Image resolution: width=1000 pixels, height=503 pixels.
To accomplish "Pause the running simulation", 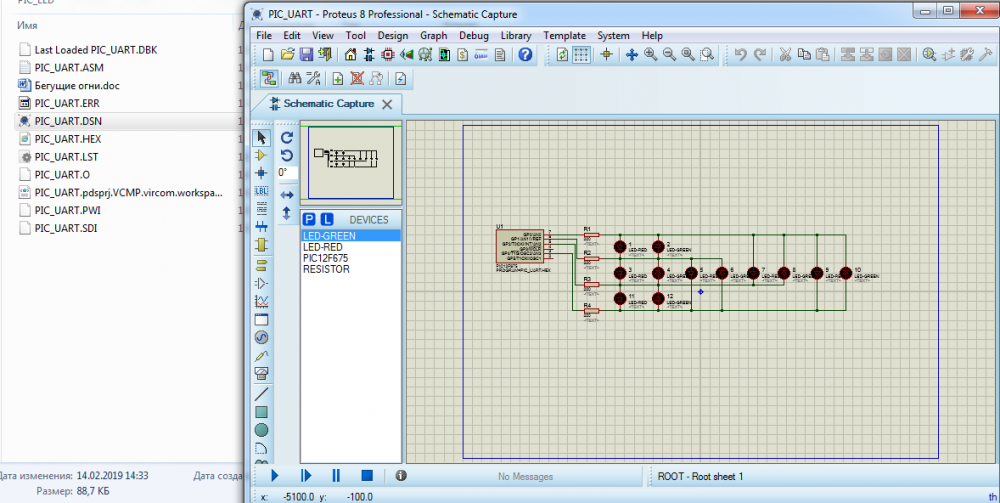I will [x=336, y=476].
